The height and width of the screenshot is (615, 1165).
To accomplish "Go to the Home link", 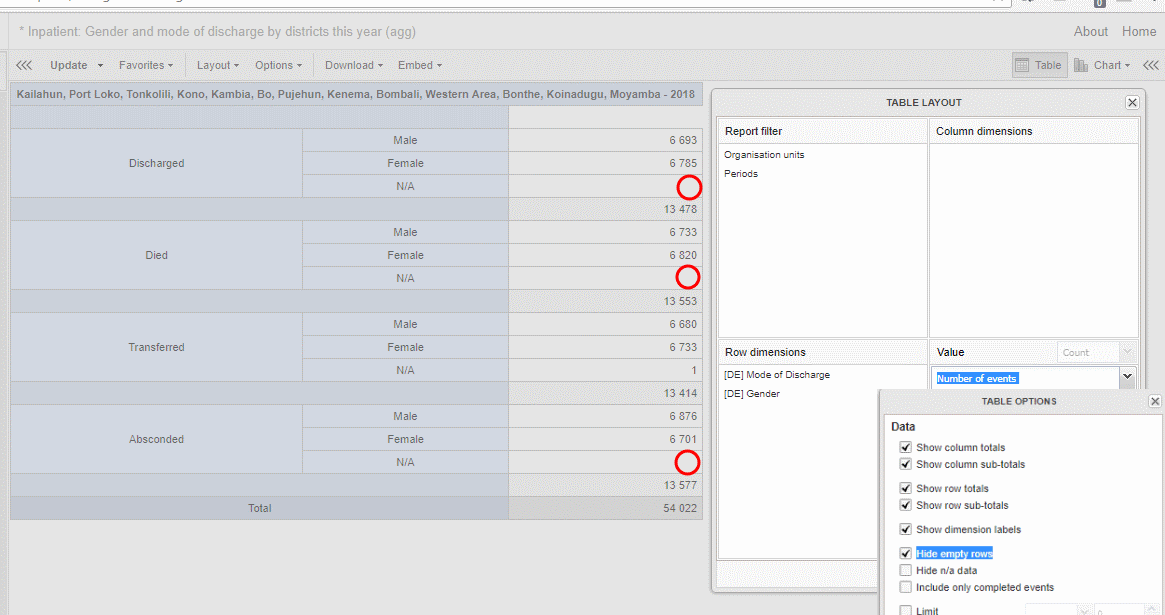I will (1138, 31).
